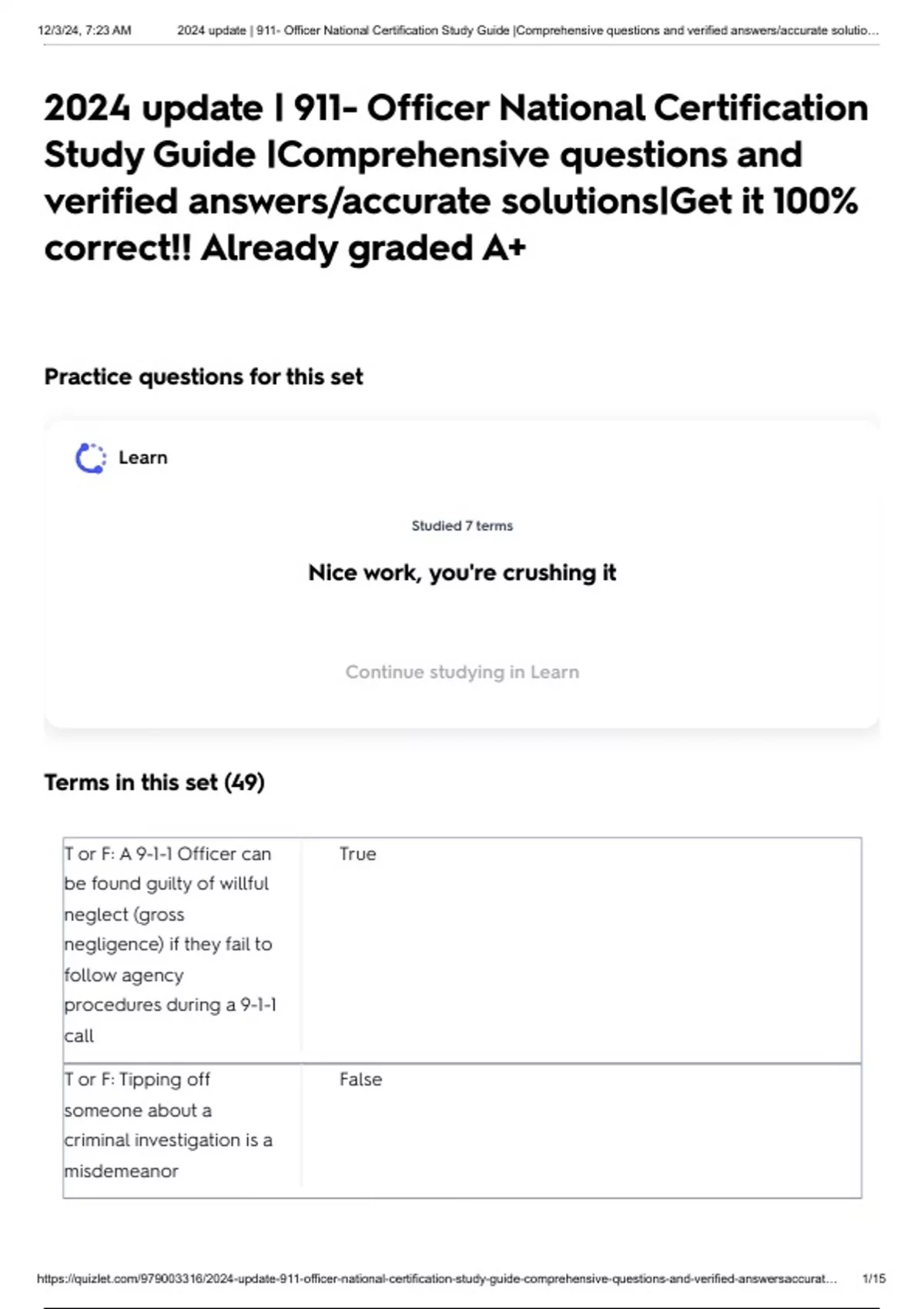Image resolution: width=924 pixels, height=1309 pixels.
Task: Click '100%' in the main heading
Action: click(x=815, y=202)
